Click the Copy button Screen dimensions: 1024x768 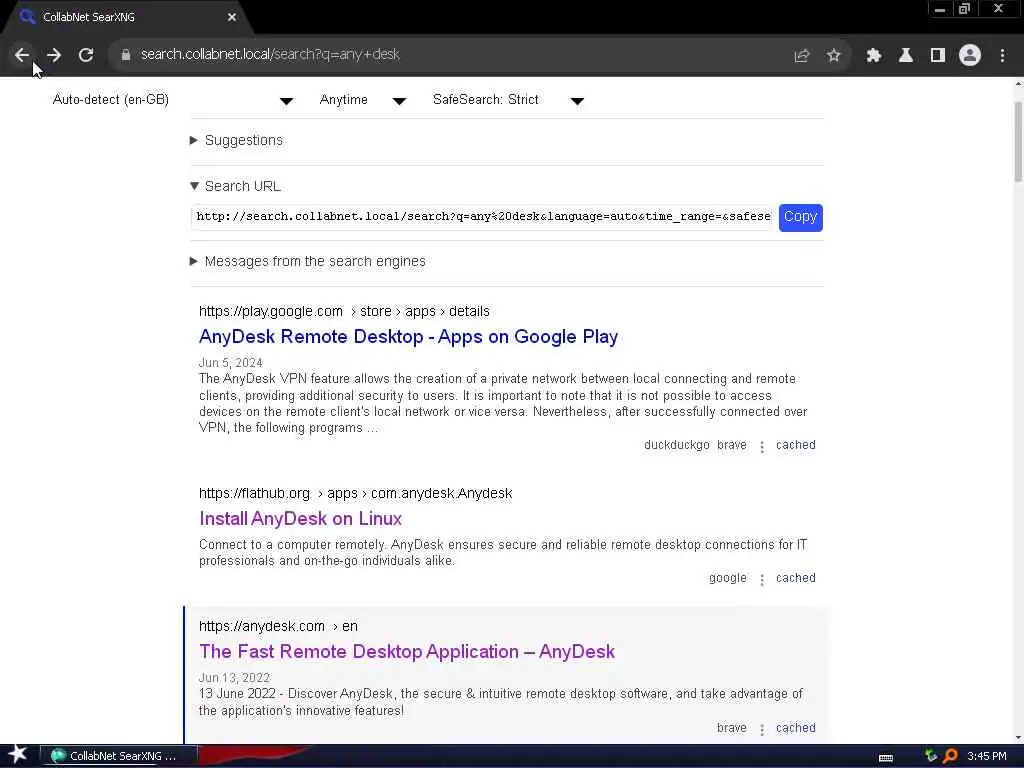[801, 217]
